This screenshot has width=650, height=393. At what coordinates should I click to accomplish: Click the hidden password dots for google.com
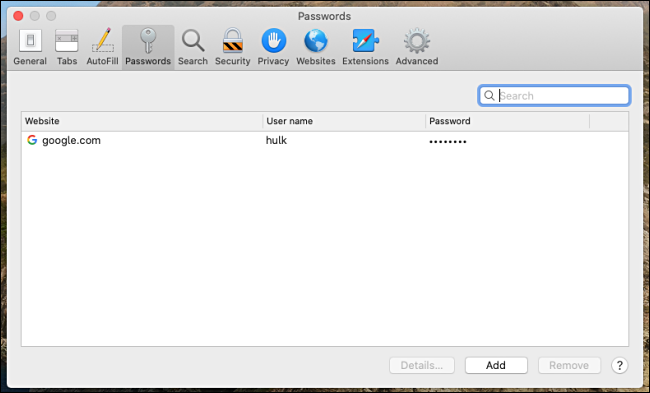(x=448, y=142)
